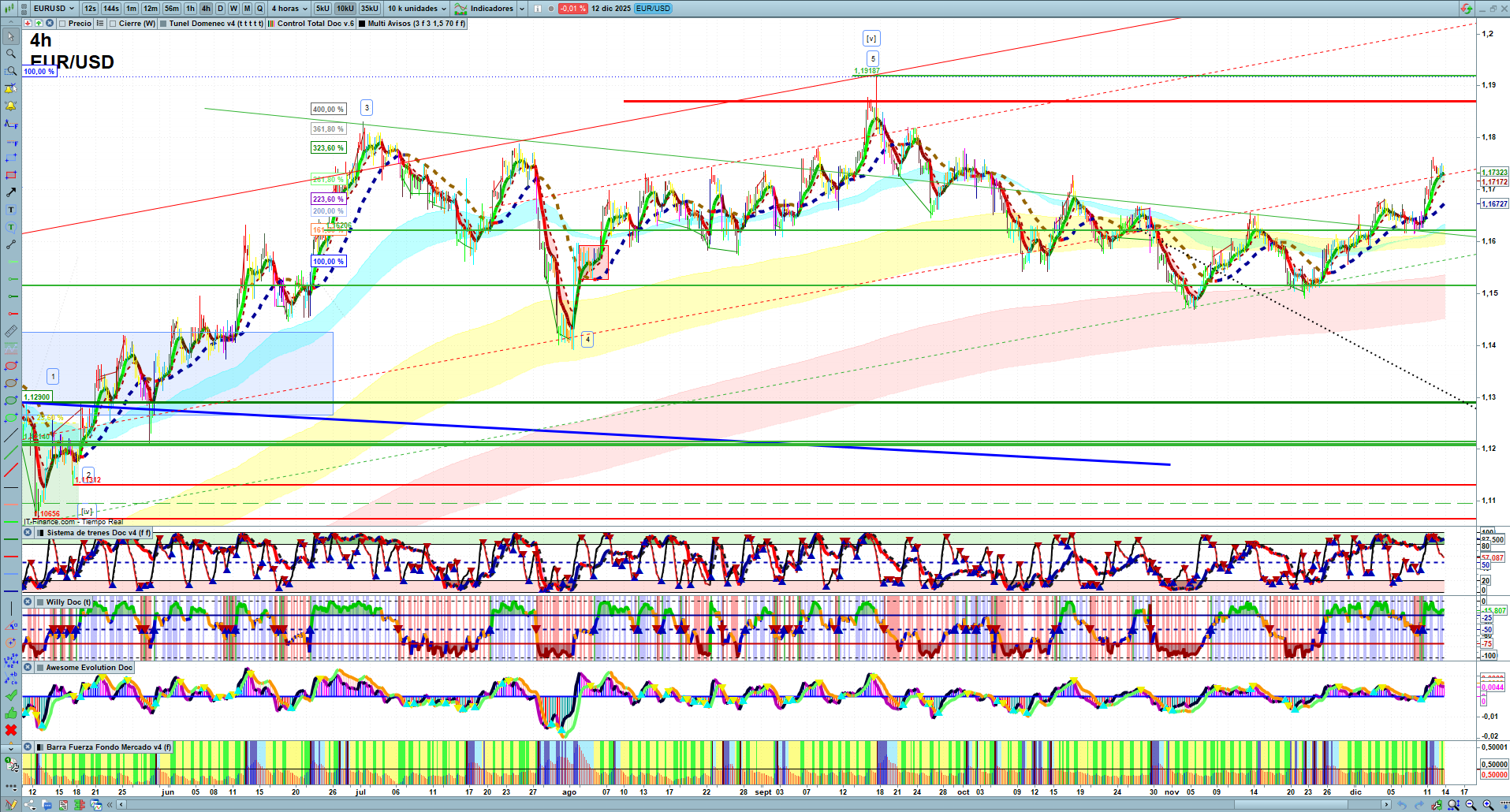Toggle the Cierre (W) checkbox
This screenshot has width=1510, height=812.
114,24
